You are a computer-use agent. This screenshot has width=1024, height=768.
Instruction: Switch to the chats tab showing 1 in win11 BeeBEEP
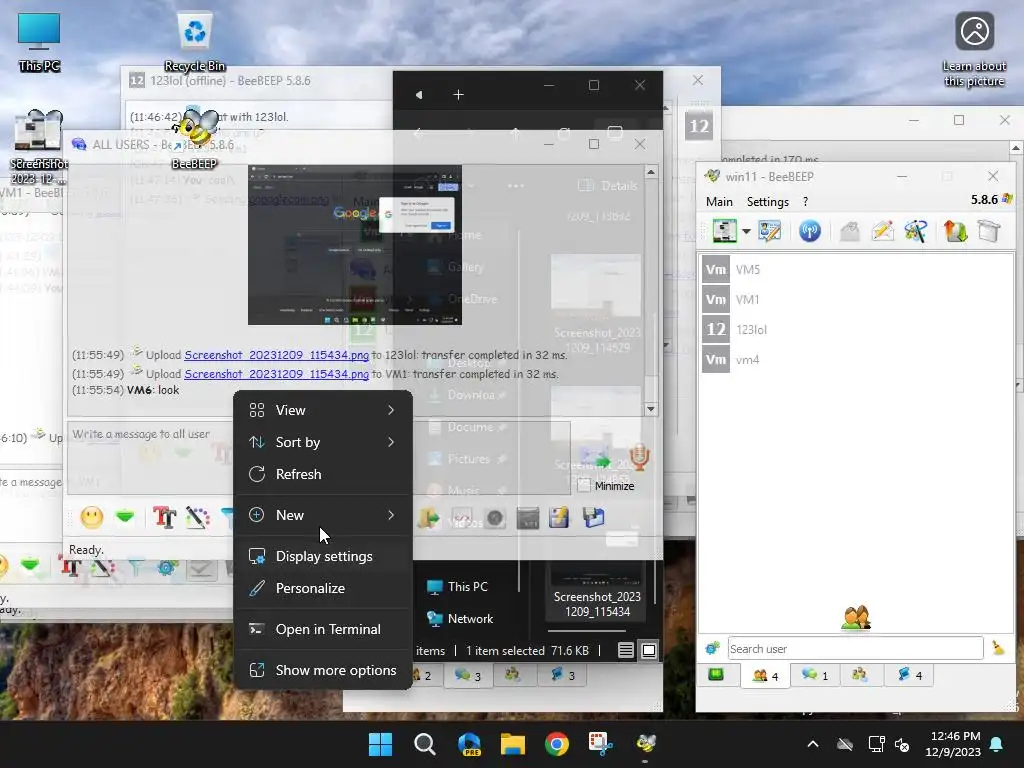pyautogui.click(x=814, y=675)
